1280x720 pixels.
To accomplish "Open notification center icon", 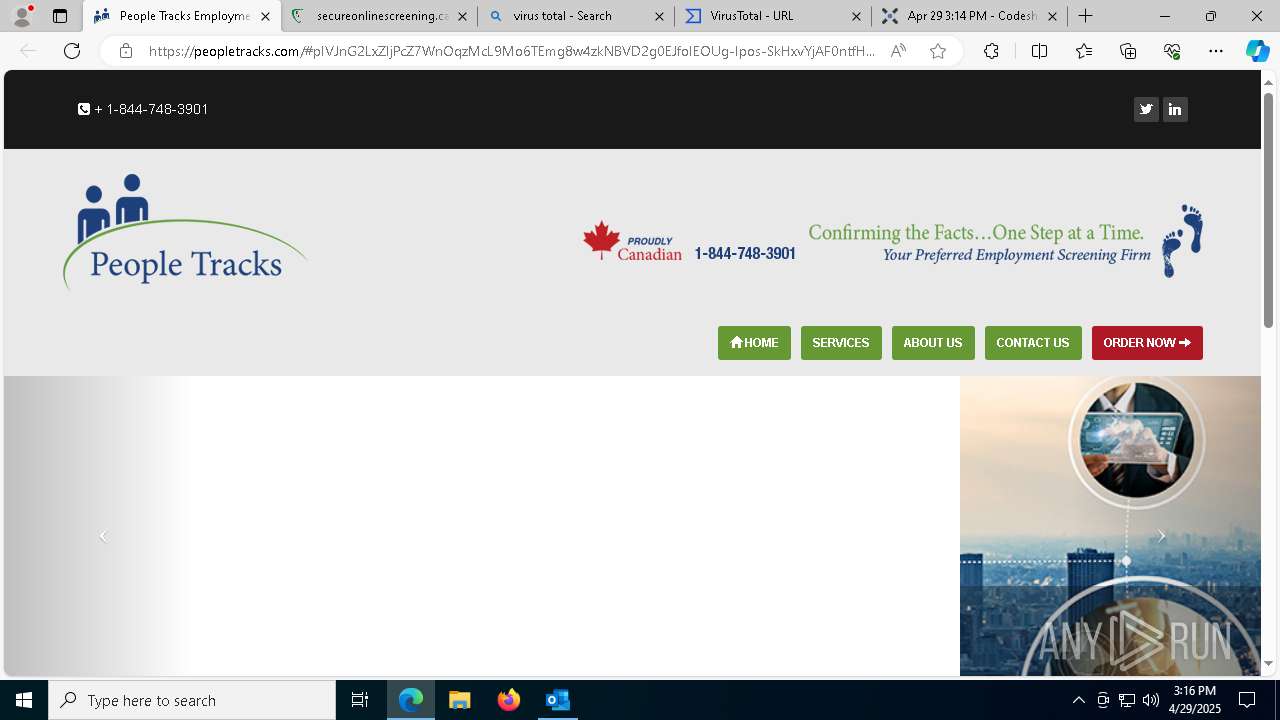I will (1247, 700).
